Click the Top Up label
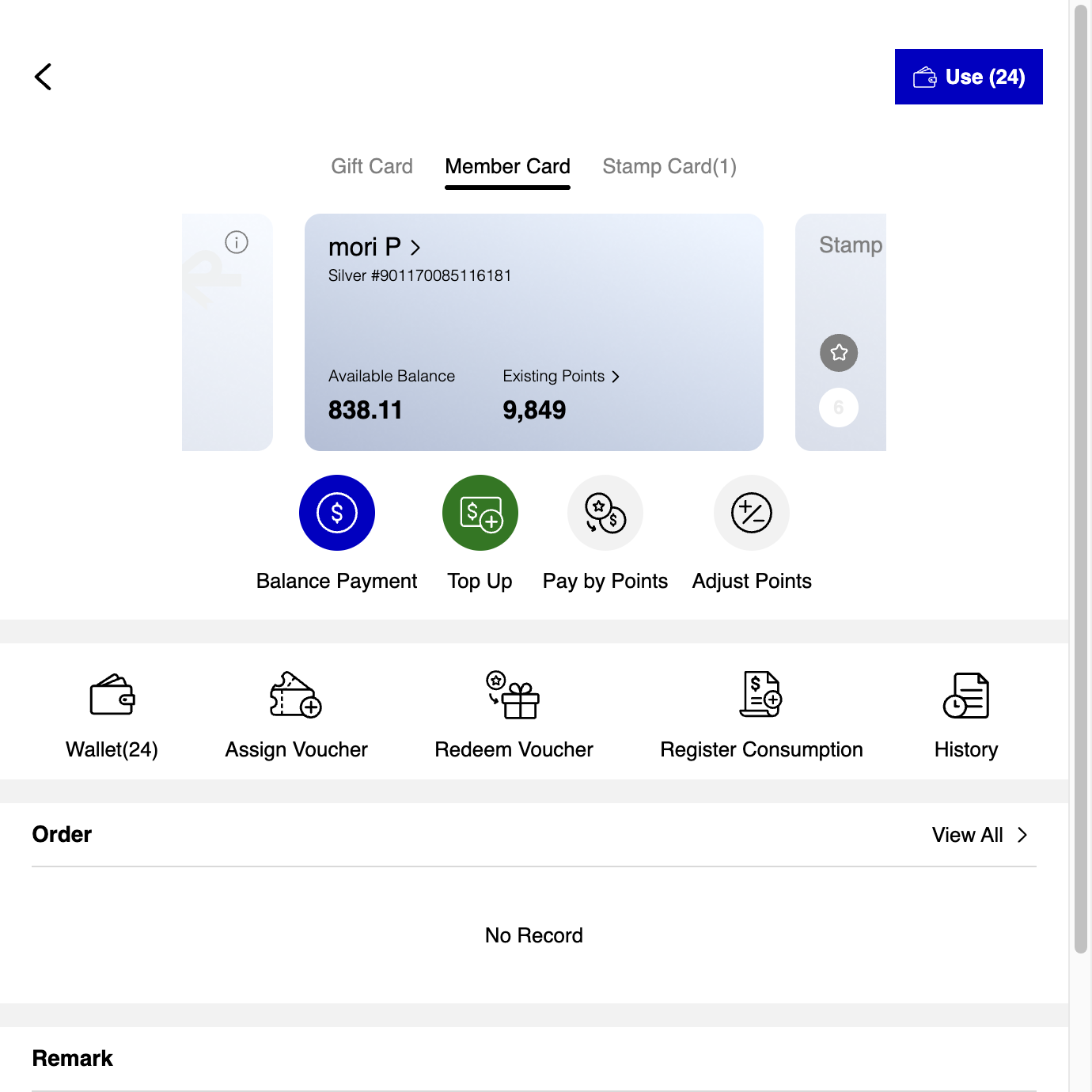This screenshot has height=1092, width=1092. (480, 581)
